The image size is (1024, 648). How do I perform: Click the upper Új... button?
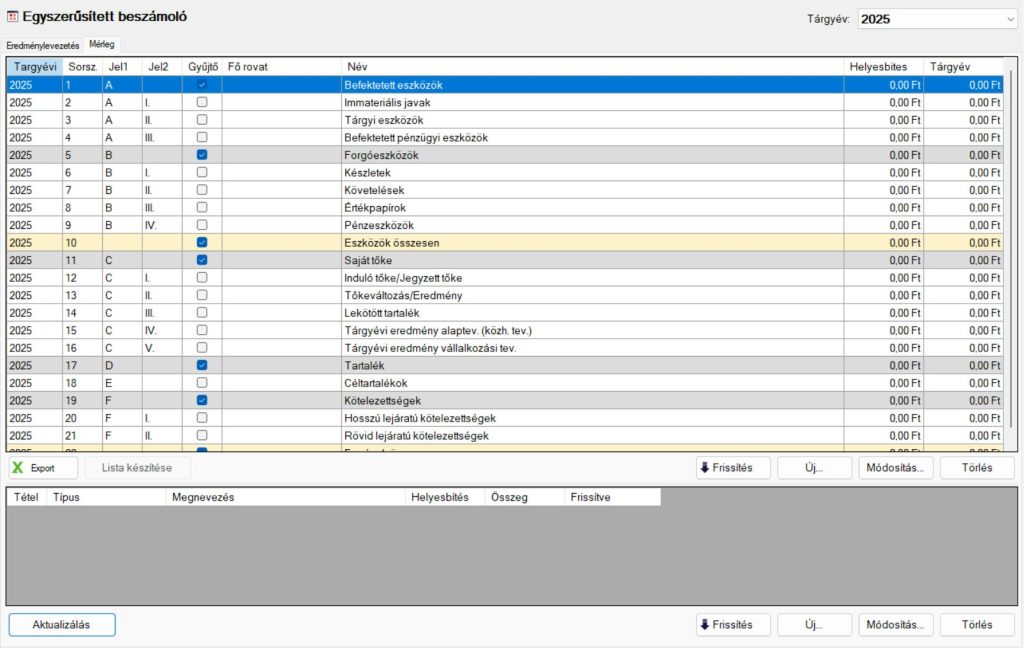[x=814, y=468]
